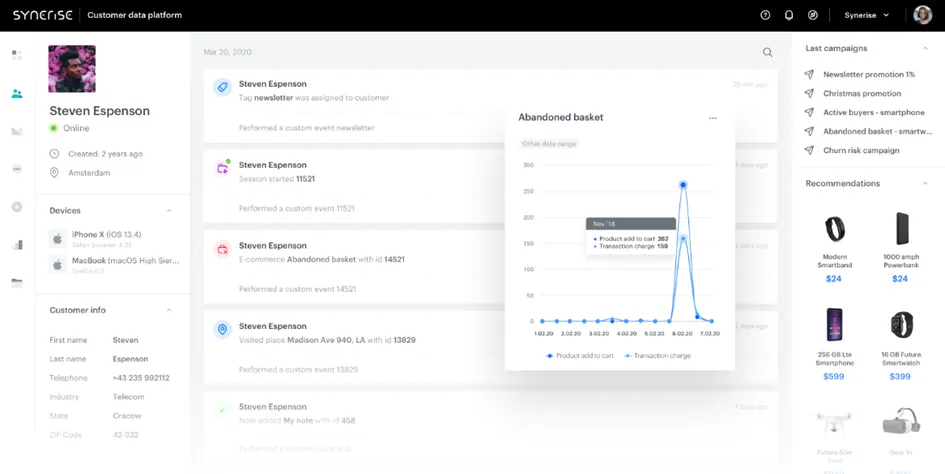
Task: Click the Synerise logo
Action: (43, 15)
